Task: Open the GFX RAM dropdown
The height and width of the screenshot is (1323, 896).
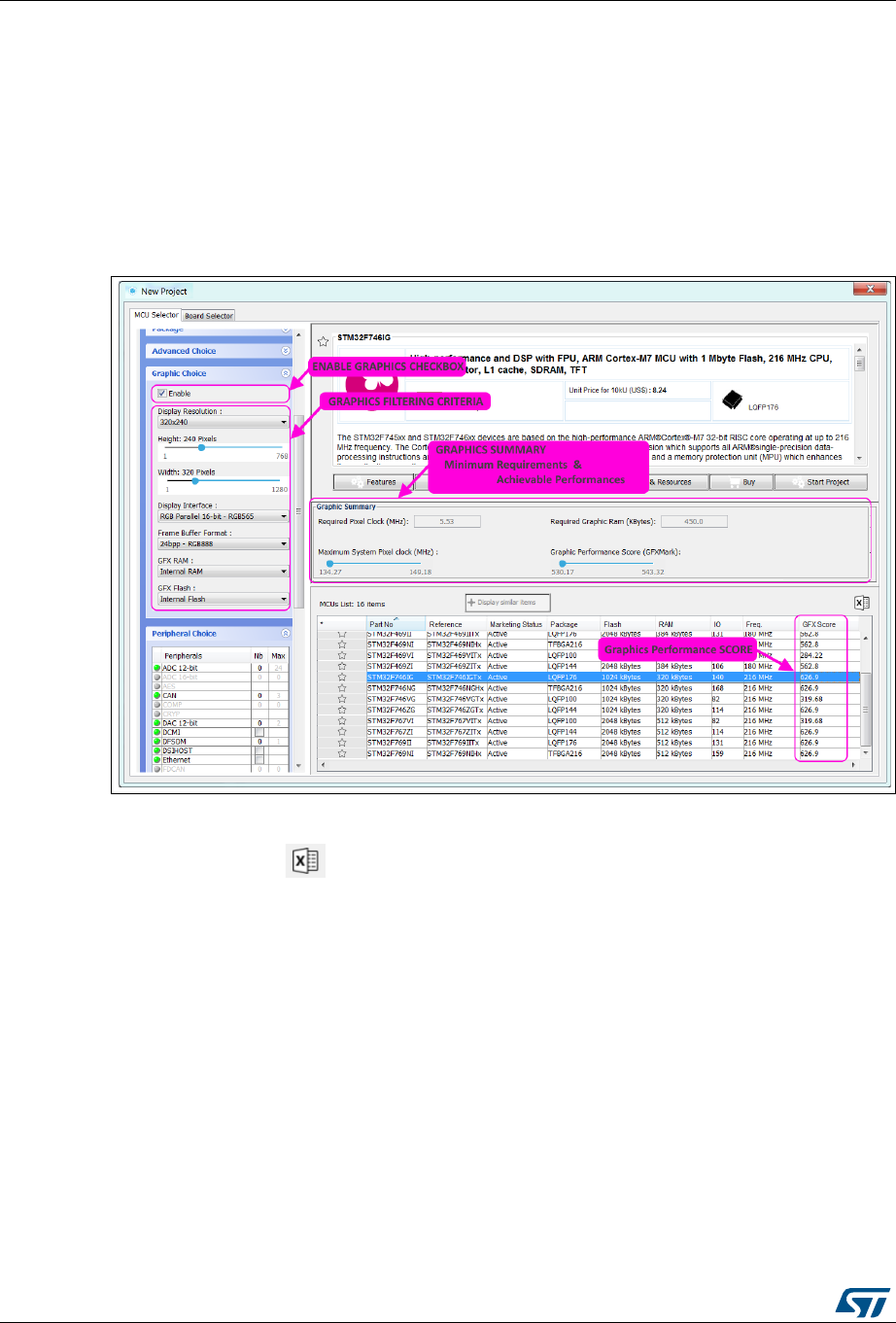Action: pos(223,572)
